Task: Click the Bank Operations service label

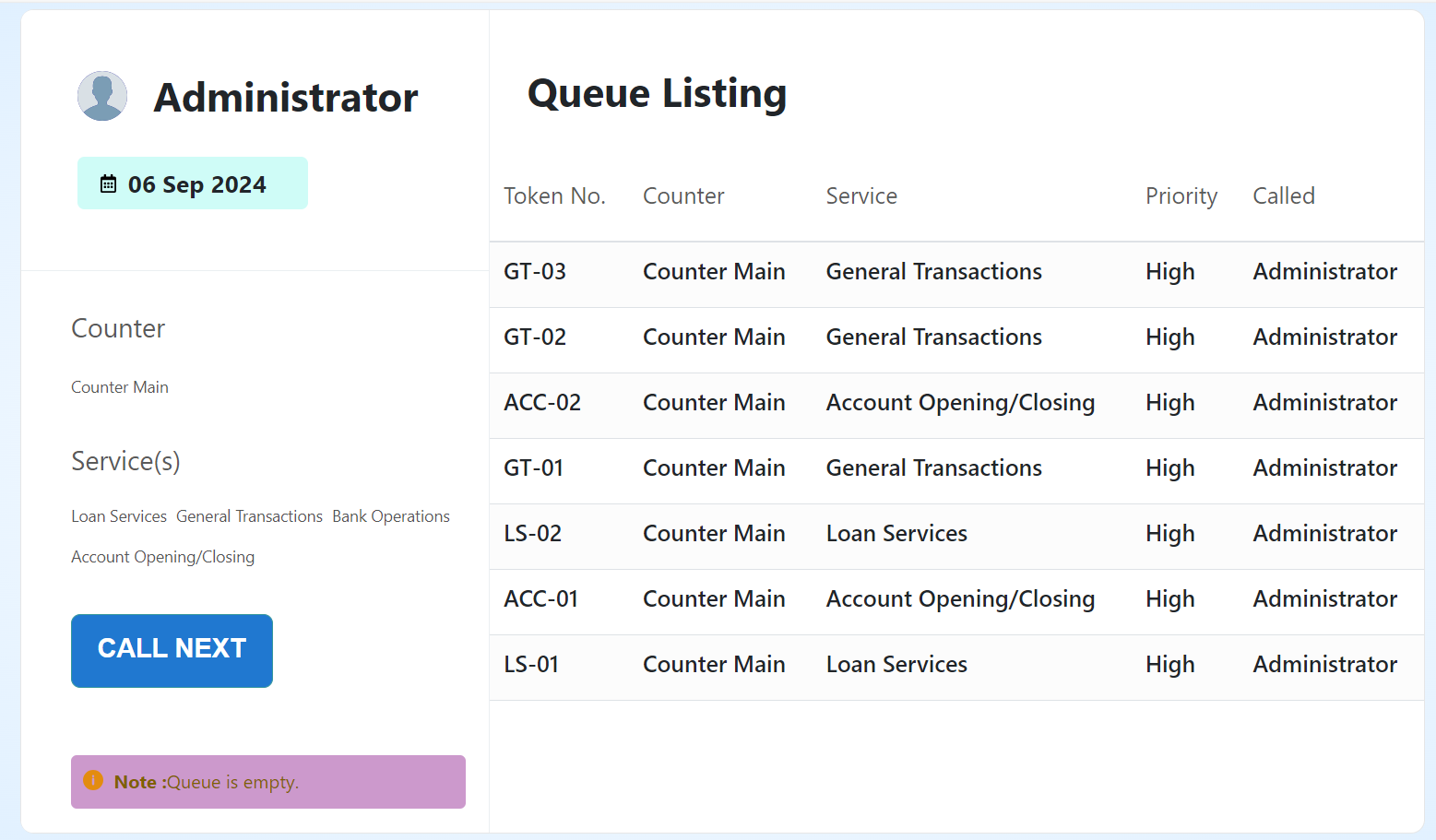Action: click(x=391, y=516)
